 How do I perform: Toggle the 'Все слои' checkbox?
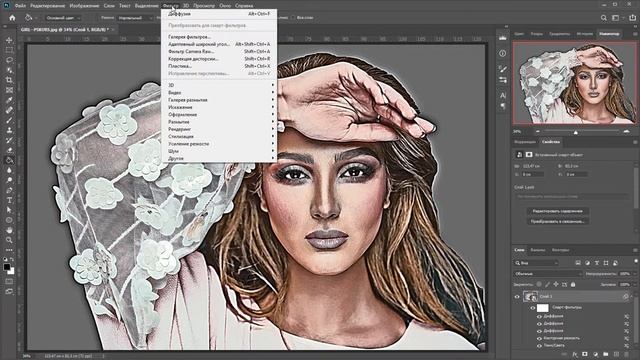293,18
